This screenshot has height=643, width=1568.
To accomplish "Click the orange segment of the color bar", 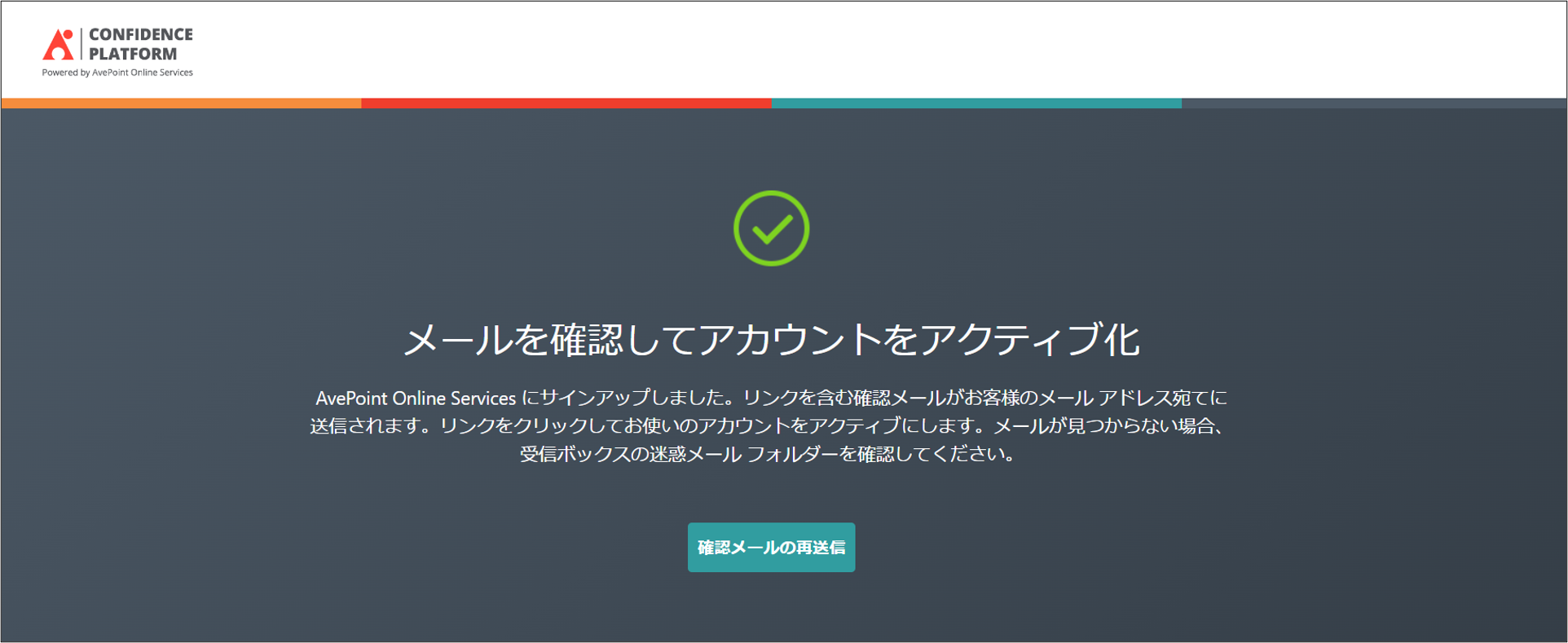I will tap(181, 103).
